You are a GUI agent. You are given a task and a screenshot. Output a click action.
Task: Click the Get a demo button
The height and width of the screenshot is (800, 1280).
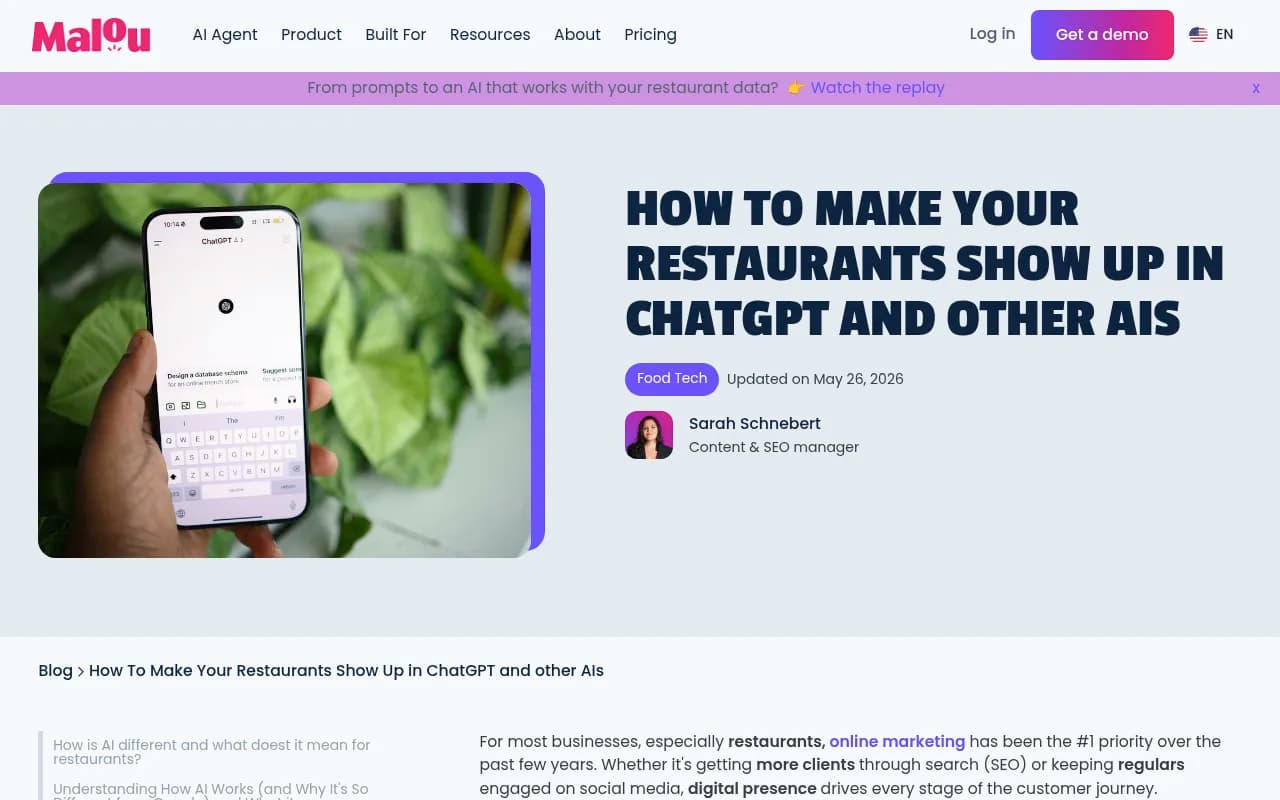tap(1102, 35)
